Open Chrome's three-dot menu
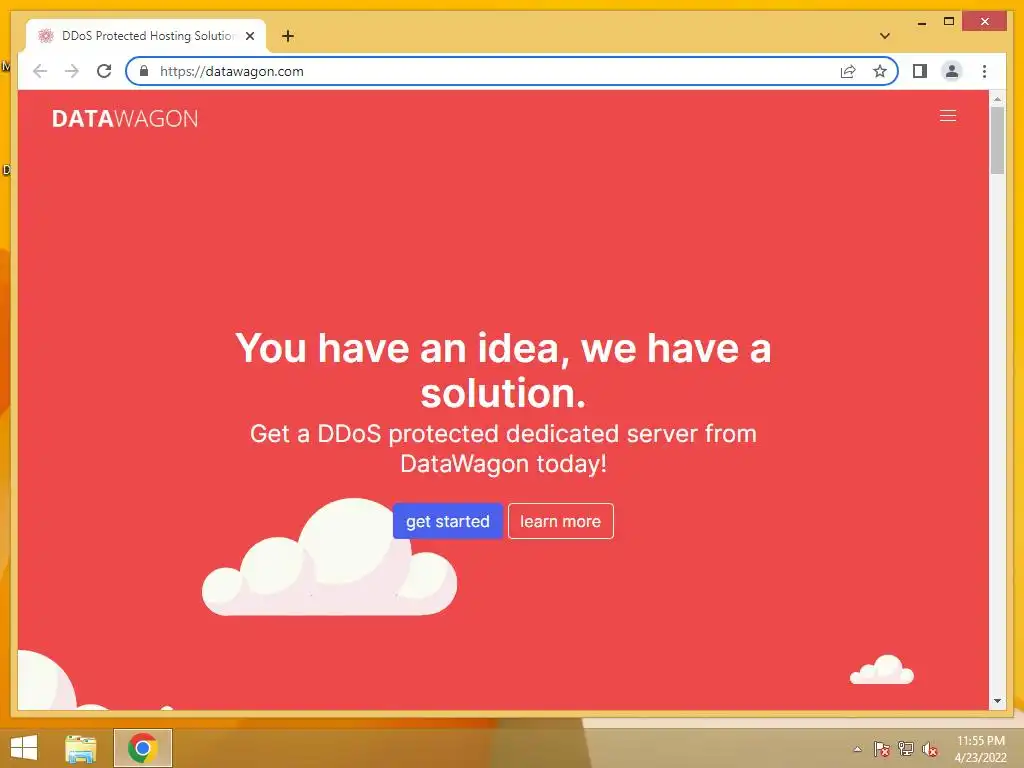 pyautogui.click(x=984, y=71)
